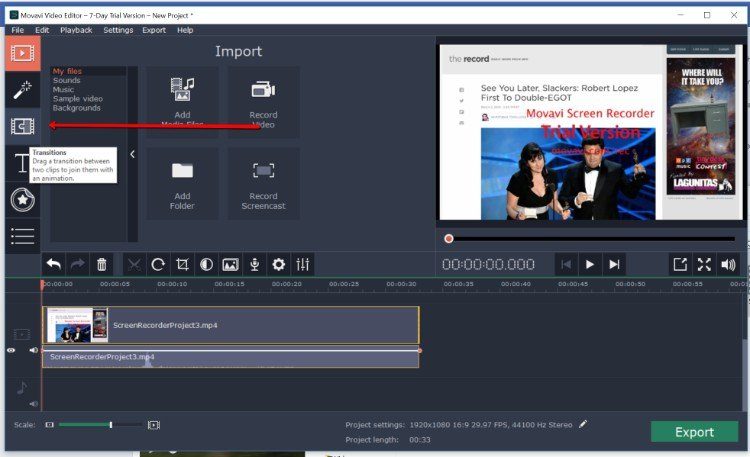This screenshot has height=457, width=750.
Task: Skip to next frame button
Action: pos(614,264)
